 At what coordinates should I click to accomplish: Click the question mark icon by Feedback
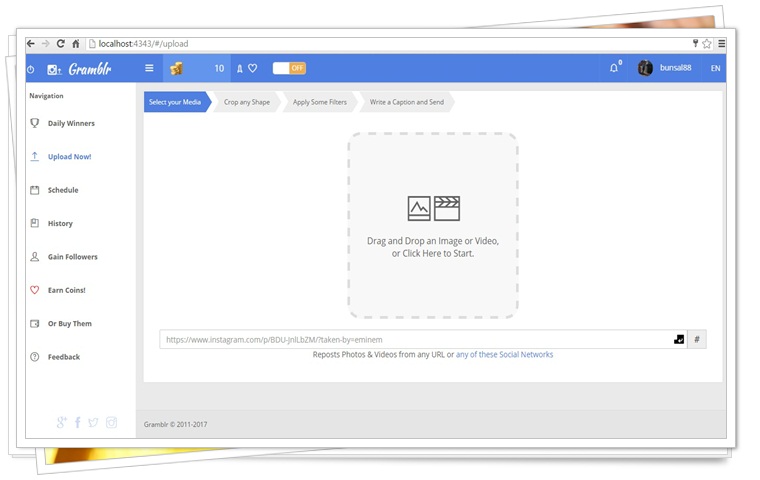pyautogui.click(x=34, y=357)
